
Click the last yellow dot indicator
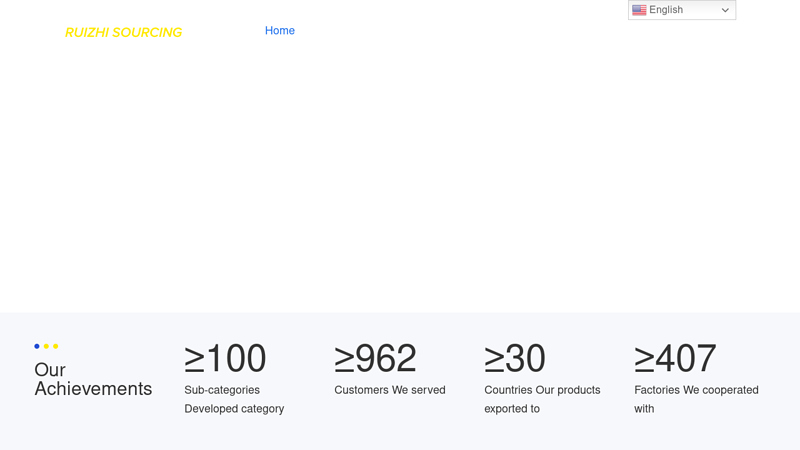tap(56, 346)
